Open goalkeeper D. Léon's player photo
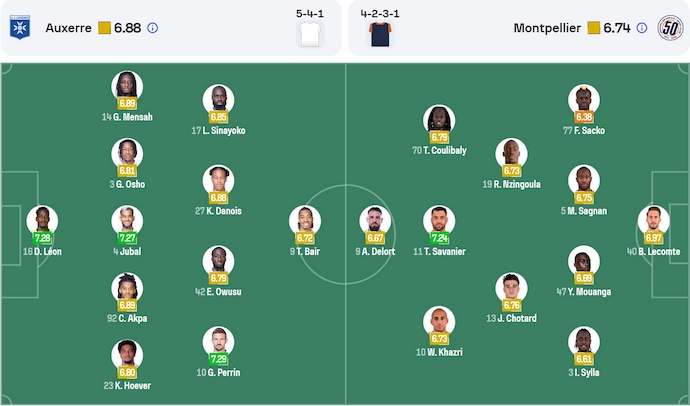Image resolution: width=690 pixels, height=406 pixels. [x=42, y=219]
